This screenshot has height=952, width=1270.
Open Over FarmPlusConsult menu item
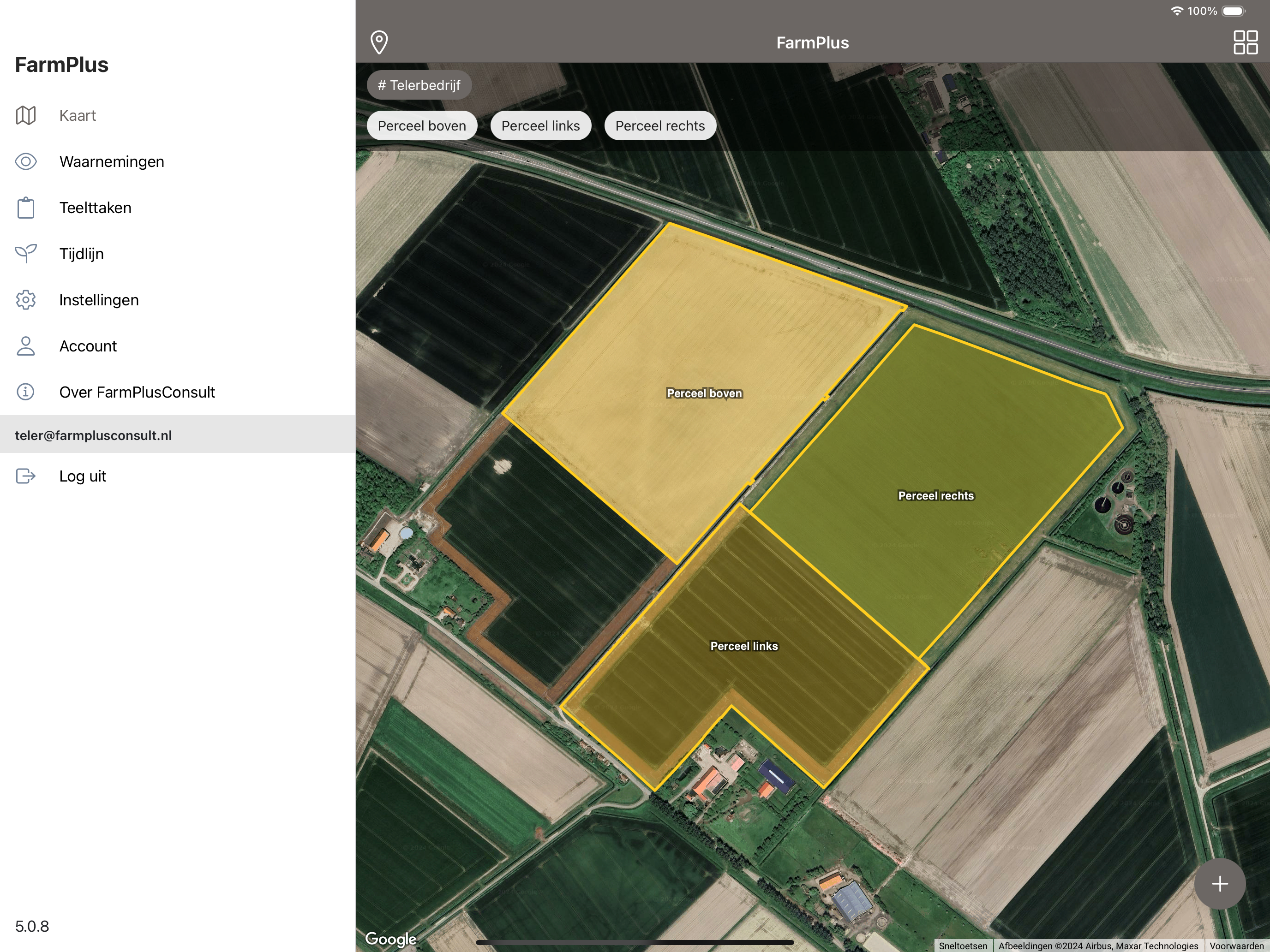pos(177,392)
